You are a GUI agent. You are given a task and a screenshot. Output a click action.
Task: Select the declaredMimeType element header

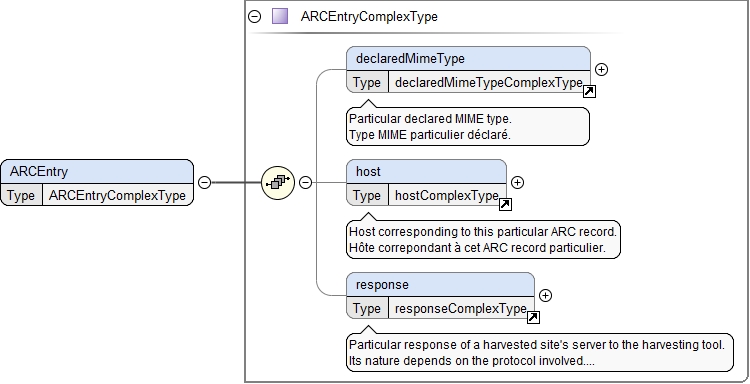point(468,59)
